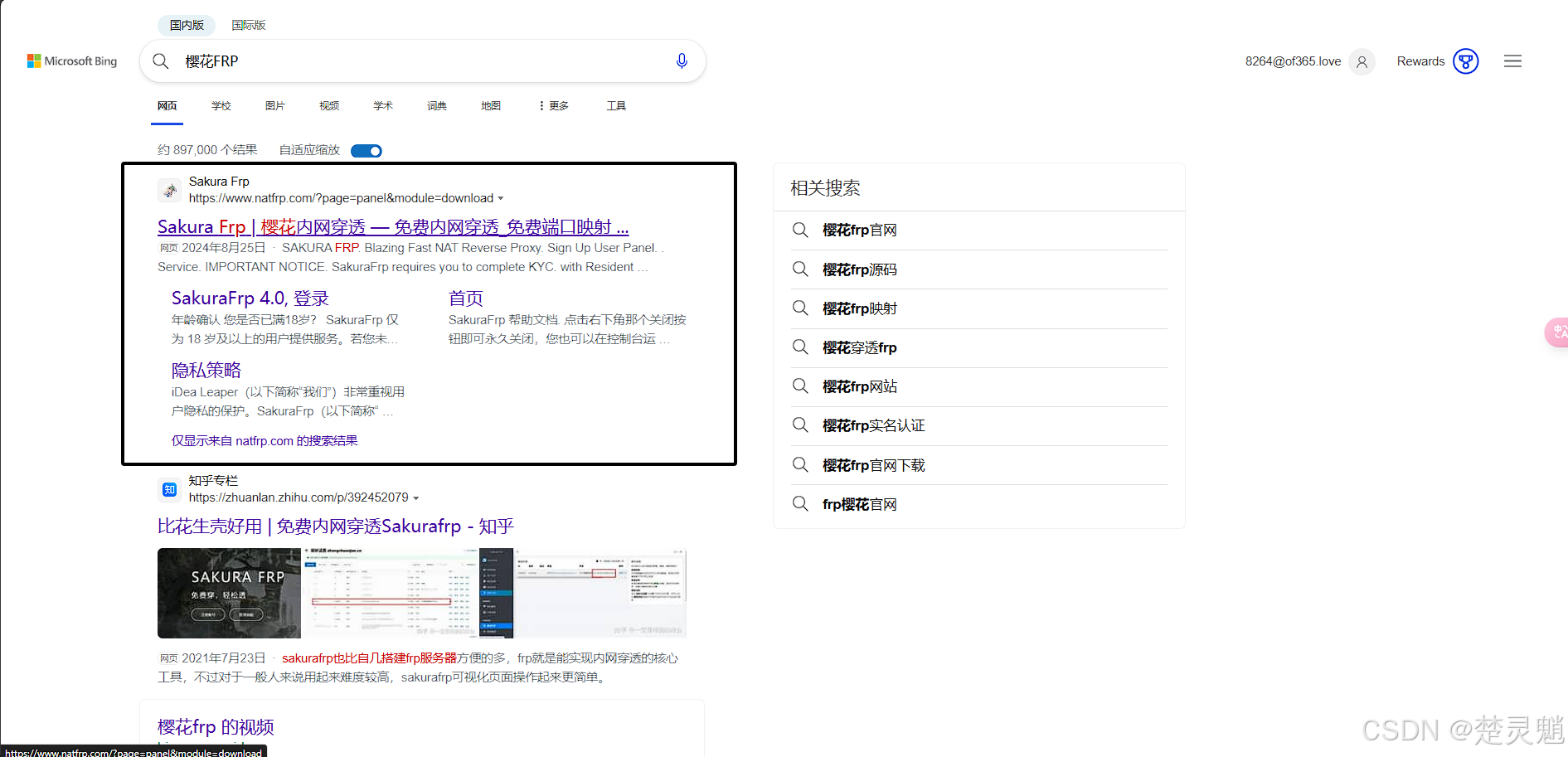Viewport: 1568px width, 757px height.
Task: Open the Rewards medal icon
Action: point(1466,61)
